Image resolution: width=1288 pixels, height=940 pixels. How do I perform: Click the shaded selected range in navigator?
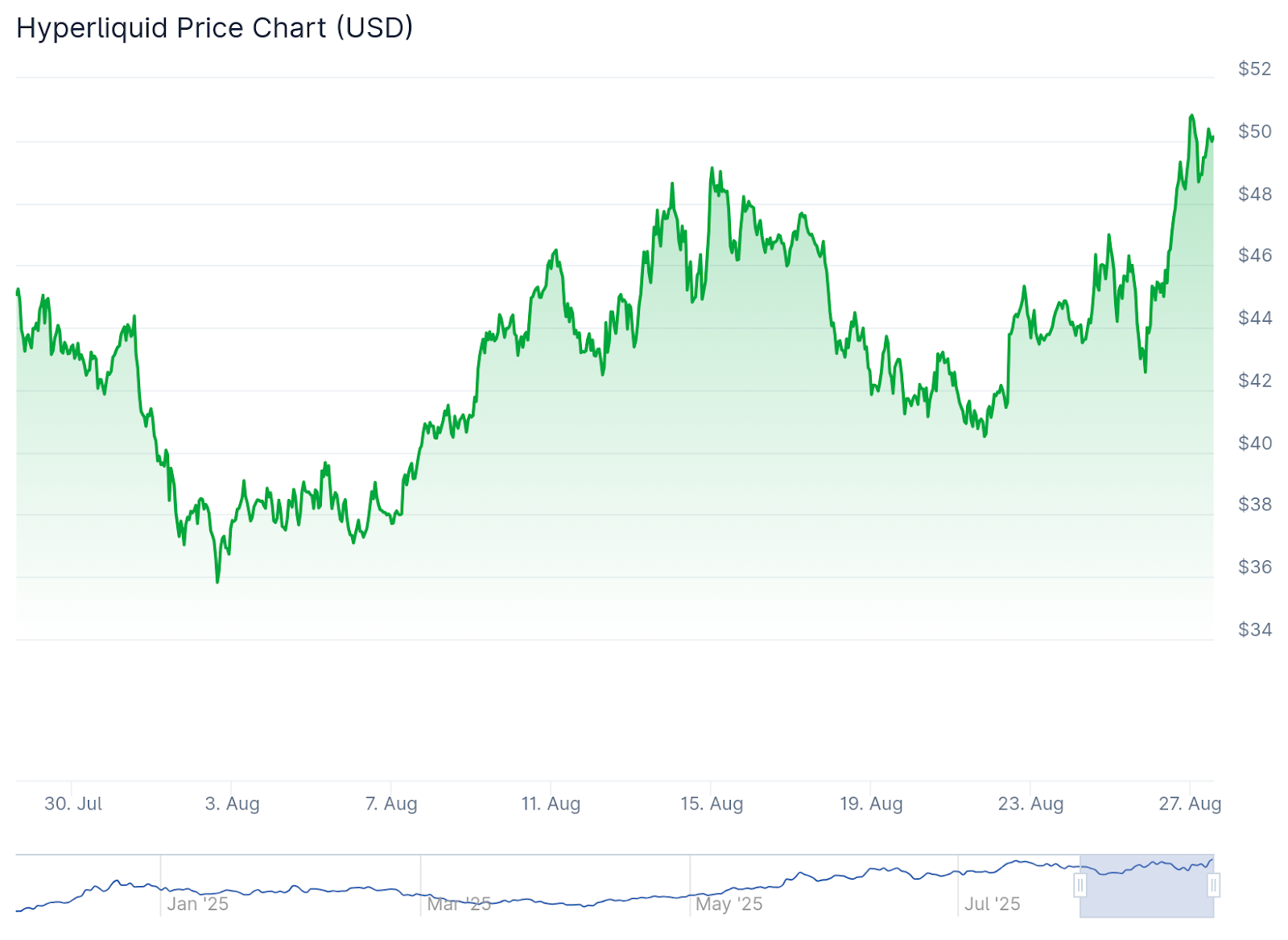pyautogui.click(x=1146, y=893)
